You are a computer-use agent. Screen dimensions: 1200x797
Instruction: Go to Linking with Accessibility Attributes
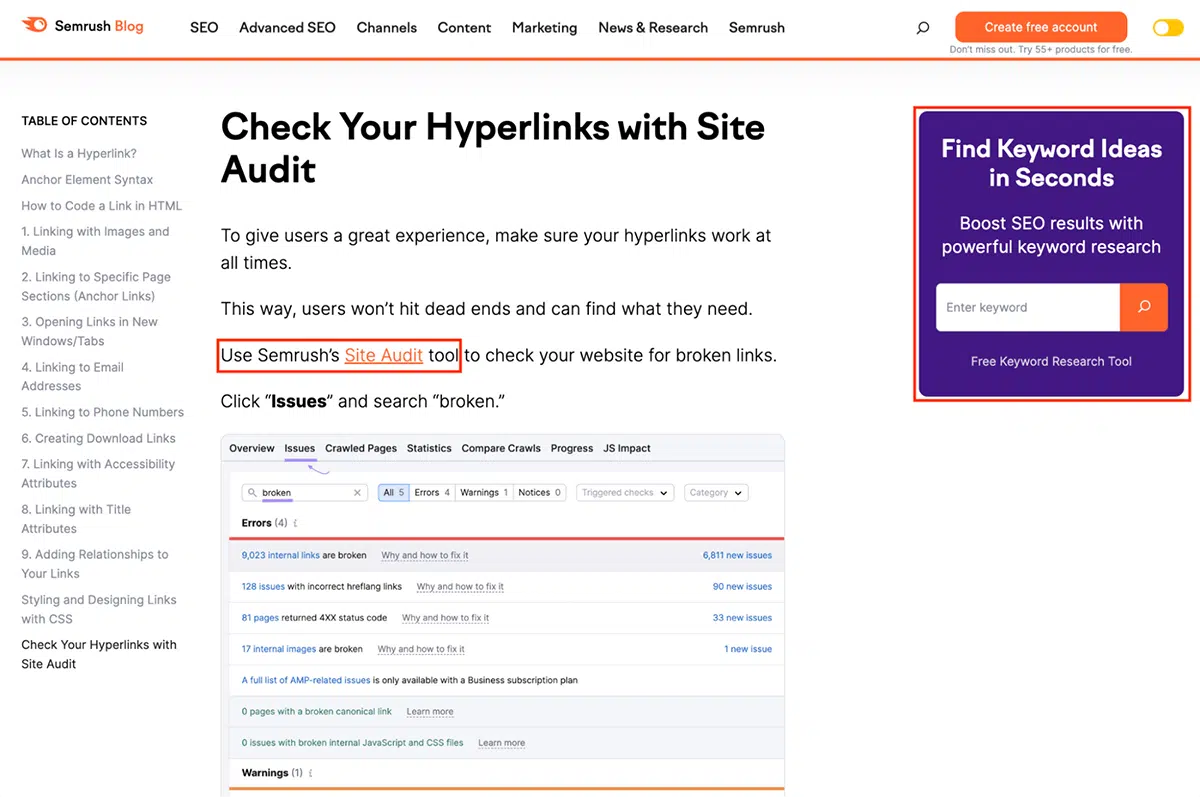pyautogui.click(x=98, y=473)
